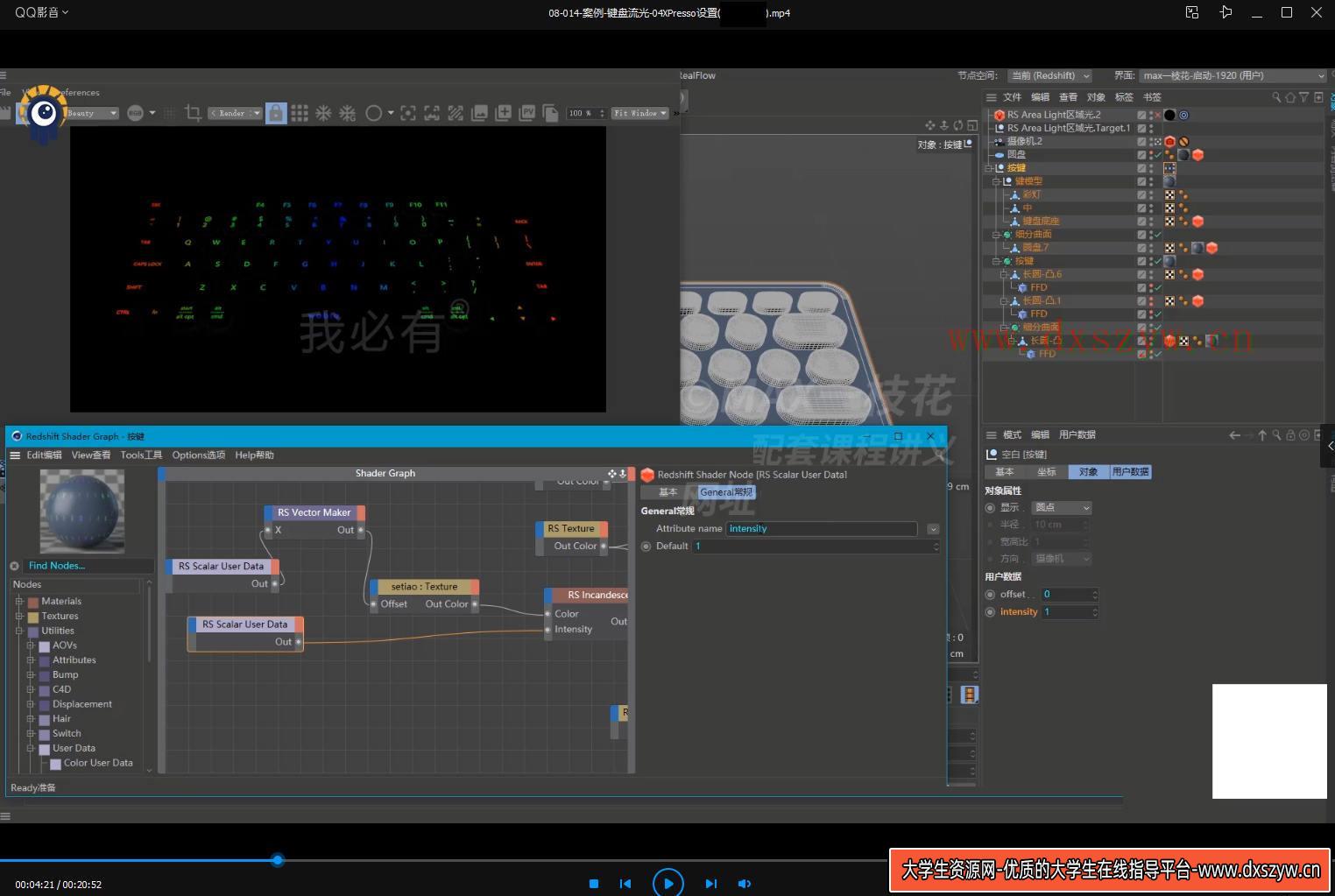Click the play button in QQ影音
Screen dimensions: 1335x896
click(668, 883)
